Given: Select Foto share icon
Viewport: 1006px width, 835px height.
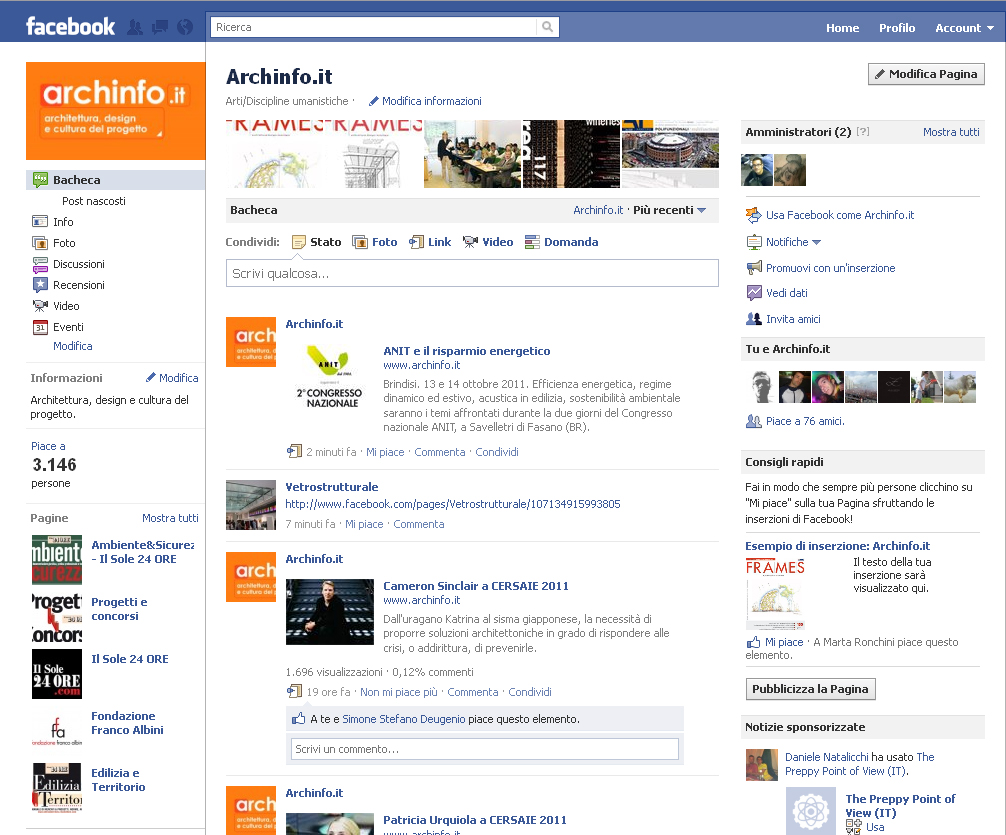Looking at the screenshot, I should [359, 242].
